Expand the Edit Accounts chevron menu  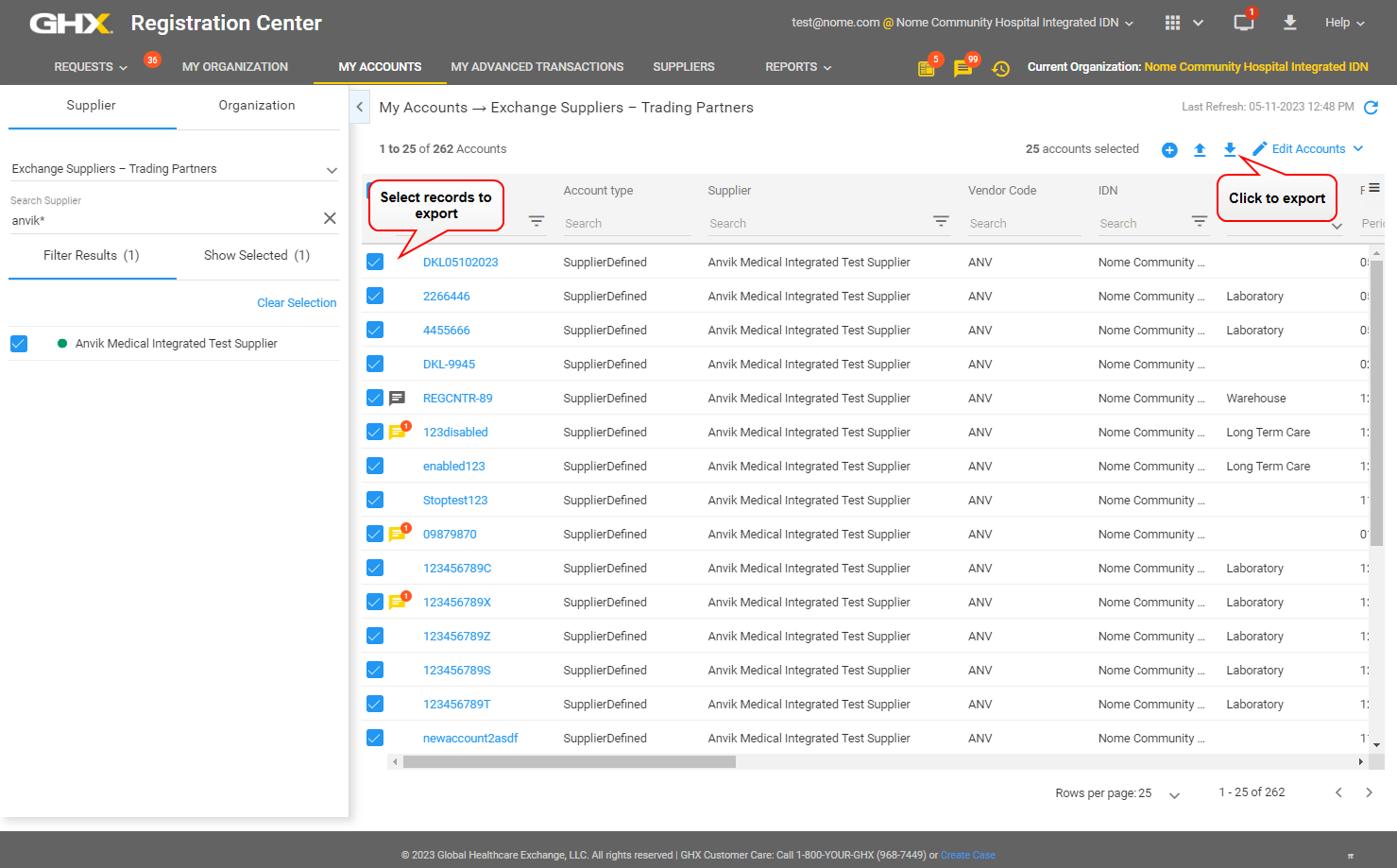pyautogui.click(x=1358, y=149)
